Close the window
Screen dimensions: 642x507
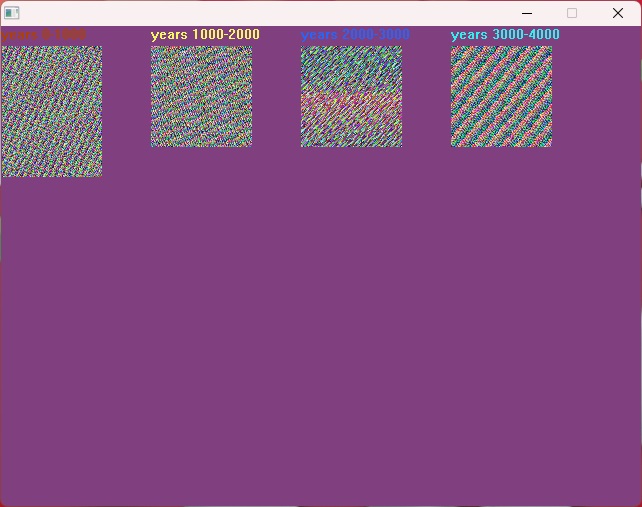click(x=617, y=13)
